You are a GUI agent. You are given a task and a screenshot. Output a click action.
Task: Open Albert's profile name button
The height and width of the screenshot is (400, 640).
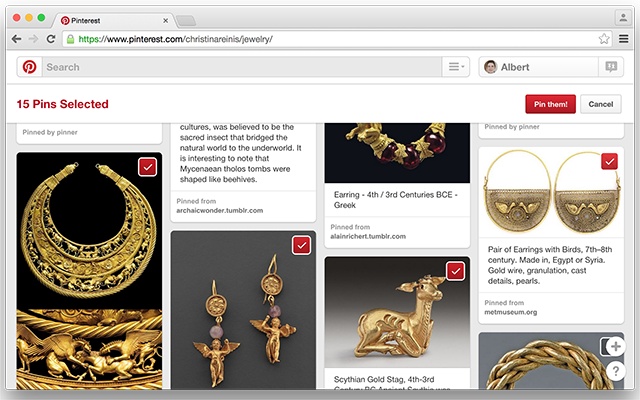click(x=538, y=67)
